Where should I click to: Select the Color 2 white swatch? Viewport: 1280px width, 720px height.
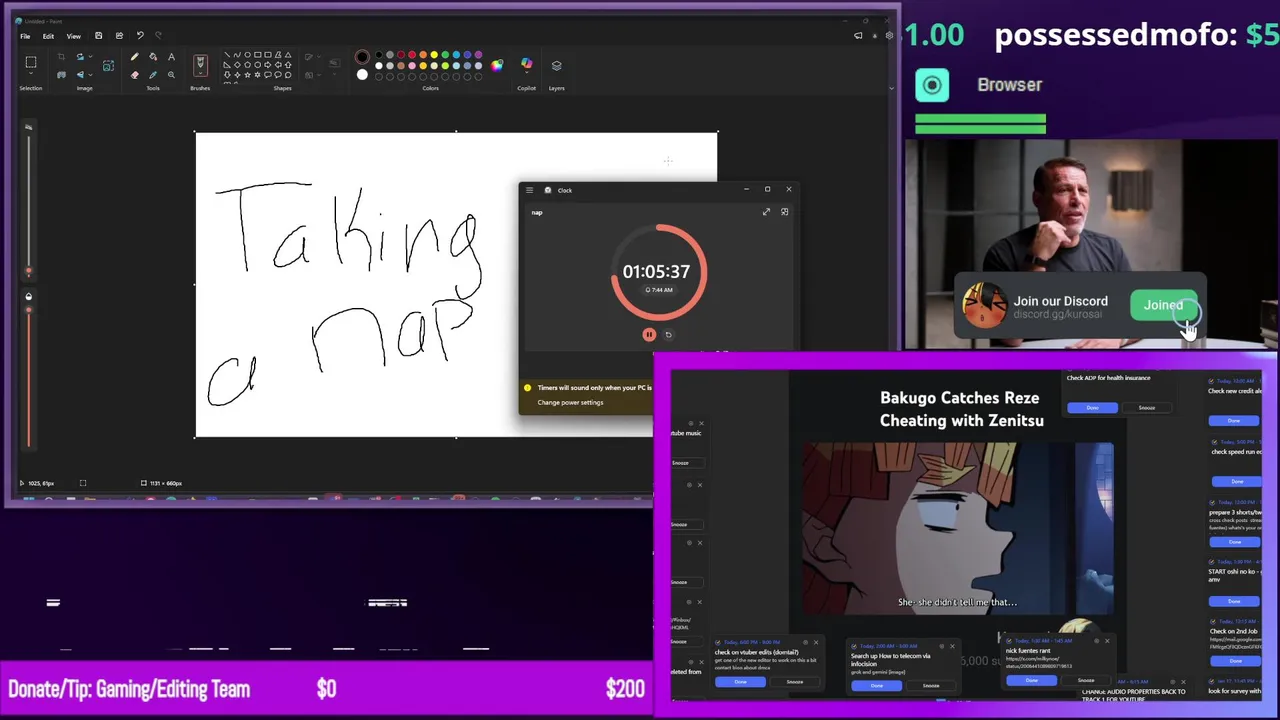coord(362,74)
